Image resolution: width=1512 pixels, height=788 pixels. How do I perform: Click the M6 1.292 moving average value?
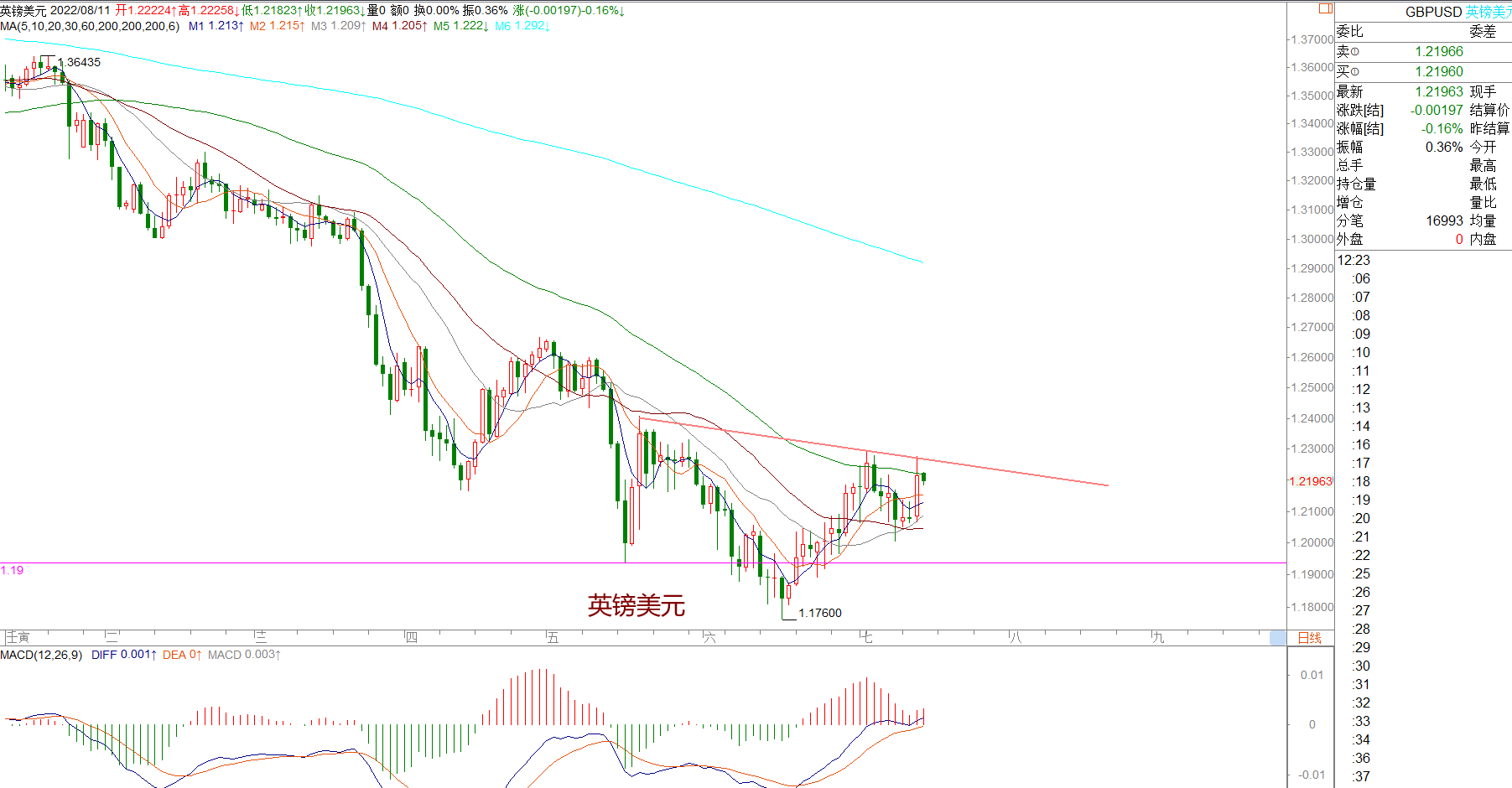pyautogui.click(x=522, y=26)
